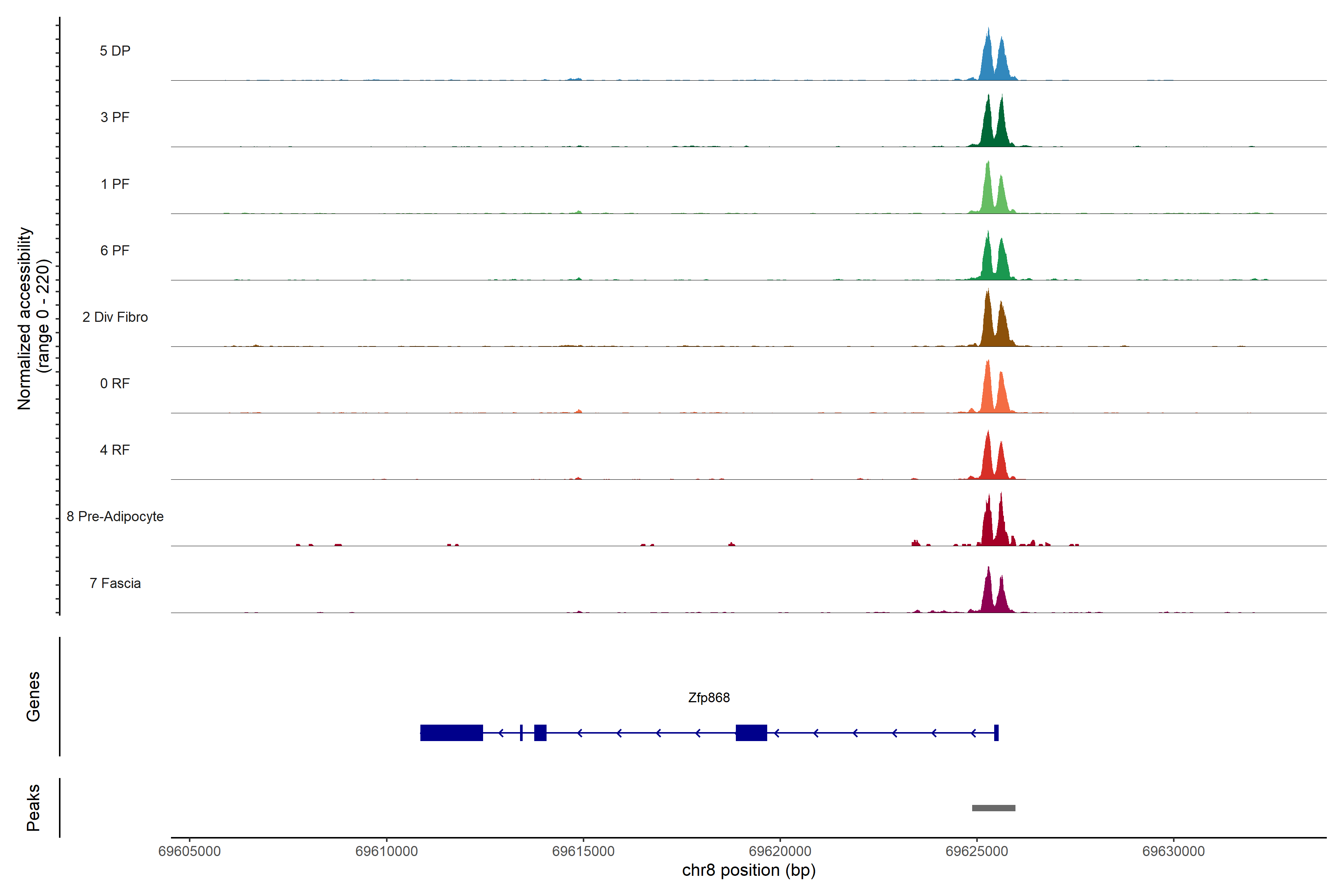Click the Genes panel label
This screenshot has height=896, width=1344.
coord(33,697)
